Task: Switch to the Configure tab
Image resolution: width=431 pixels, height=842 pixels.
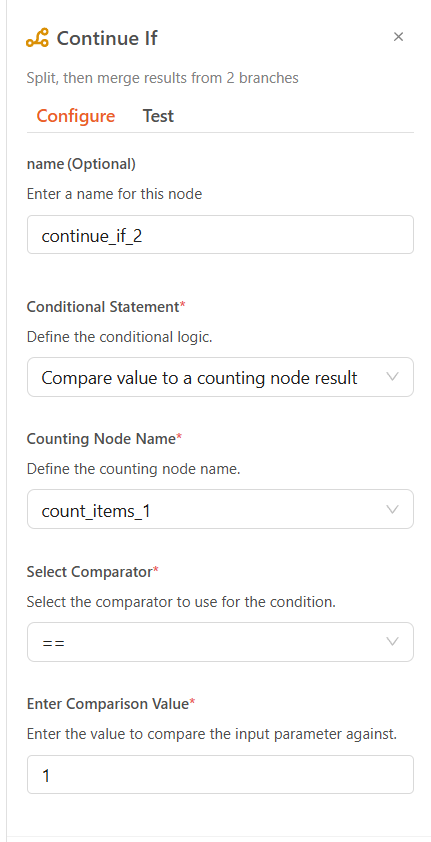Action: 76,116
